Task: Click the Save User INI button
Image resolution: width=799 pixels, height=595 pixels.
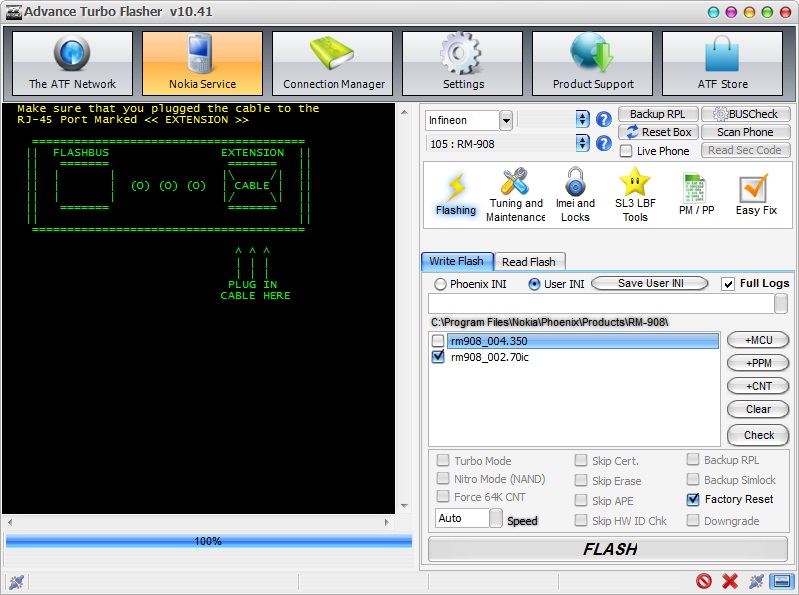Action: (x=650, y=283)
